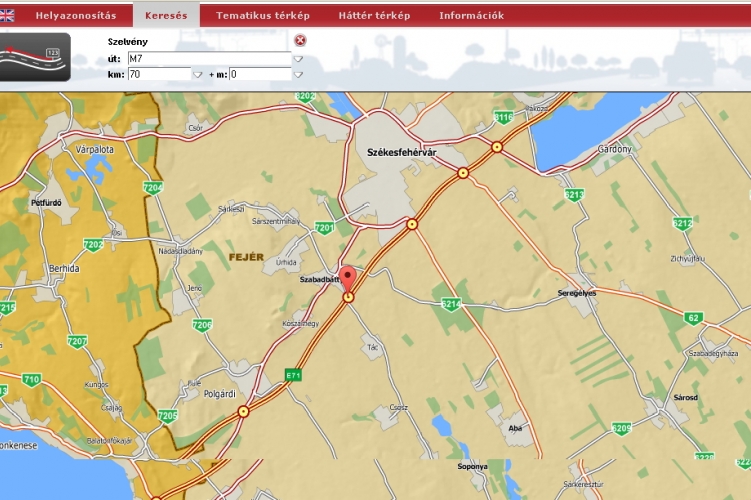Click the 7204 road shield
The height and width of the screenshot is (500, 751).
[152, 187]
